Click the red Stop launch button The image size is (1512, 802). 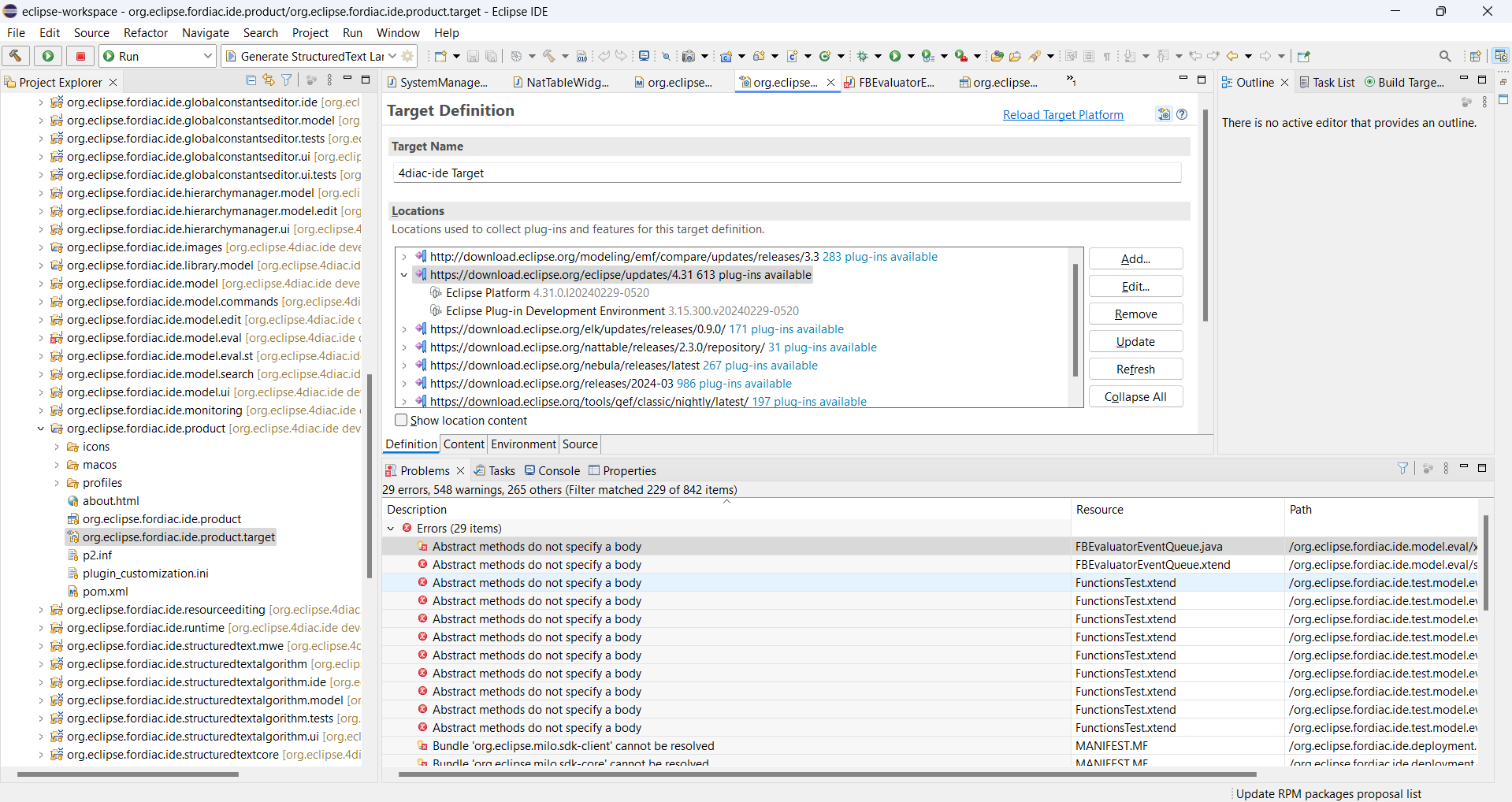tap(80, 56)
